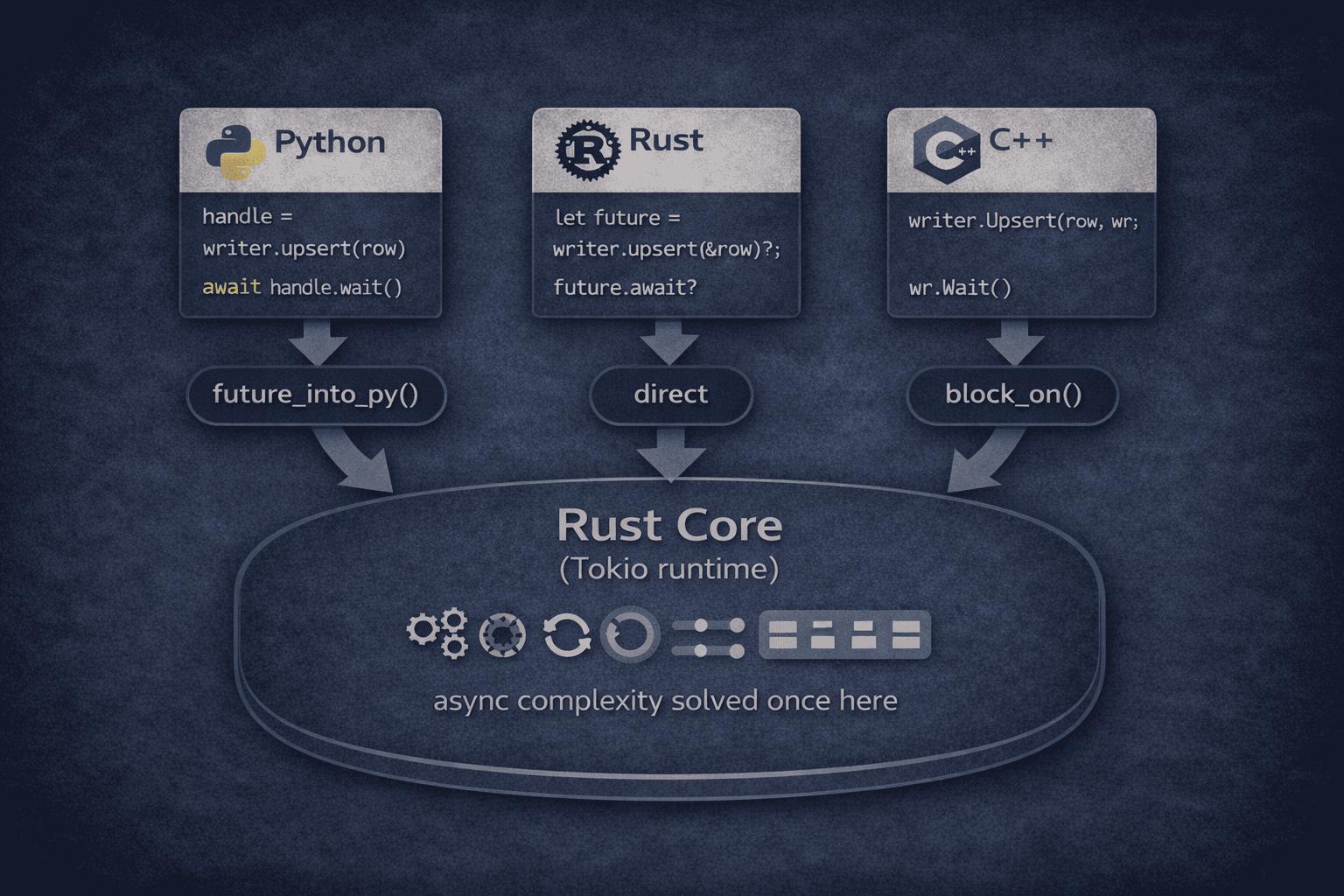Click the Rust gear logo icon

tap(588, 143)
